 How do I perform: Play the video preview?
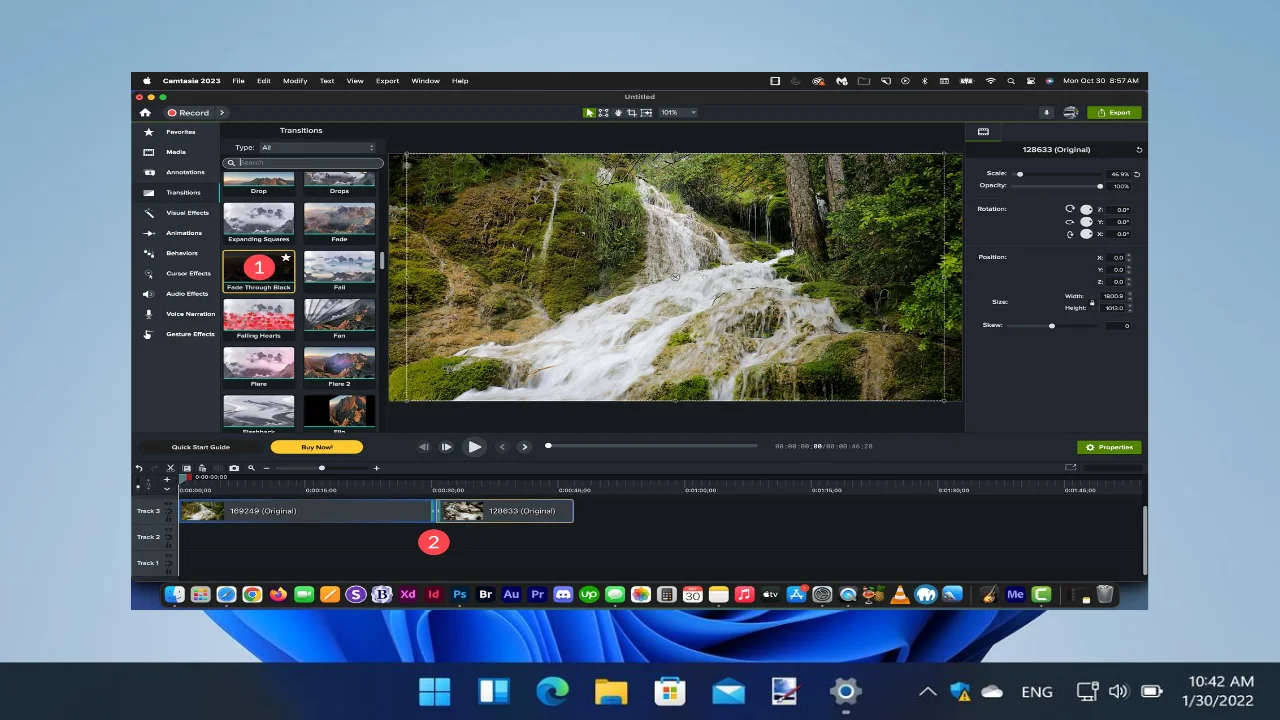[x=475, y=447]
